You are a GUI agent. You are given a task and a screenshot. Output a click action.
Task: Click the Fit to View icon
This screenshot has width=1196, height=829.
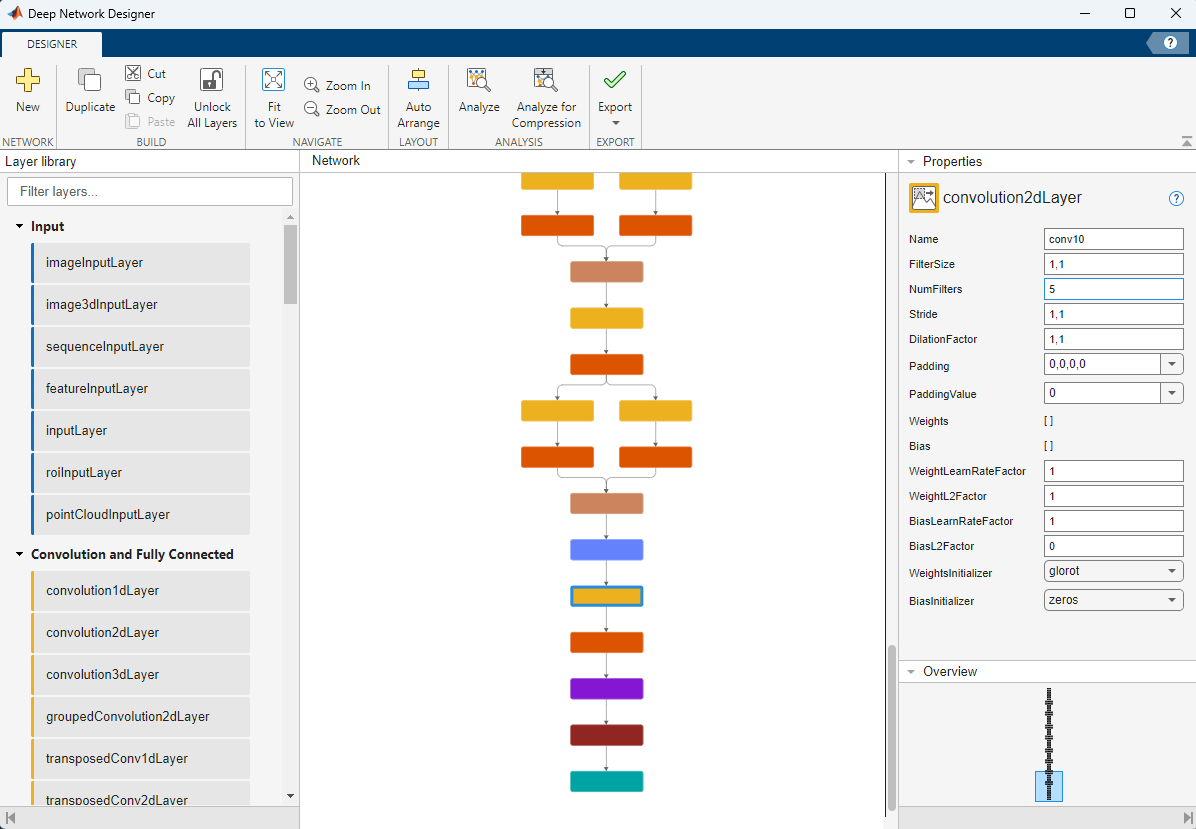[273, 81]
